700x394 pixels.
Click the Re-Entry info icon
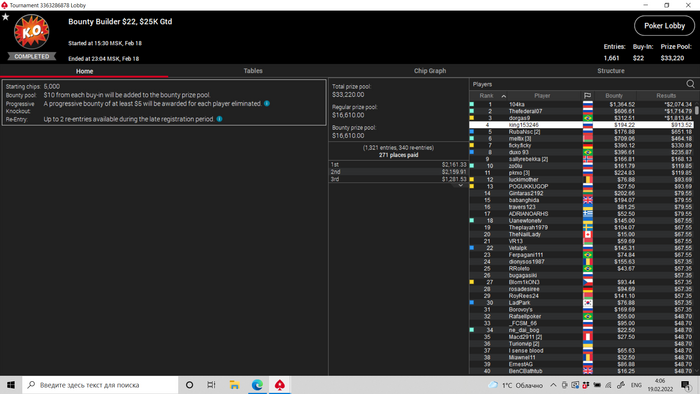point(219,119)
